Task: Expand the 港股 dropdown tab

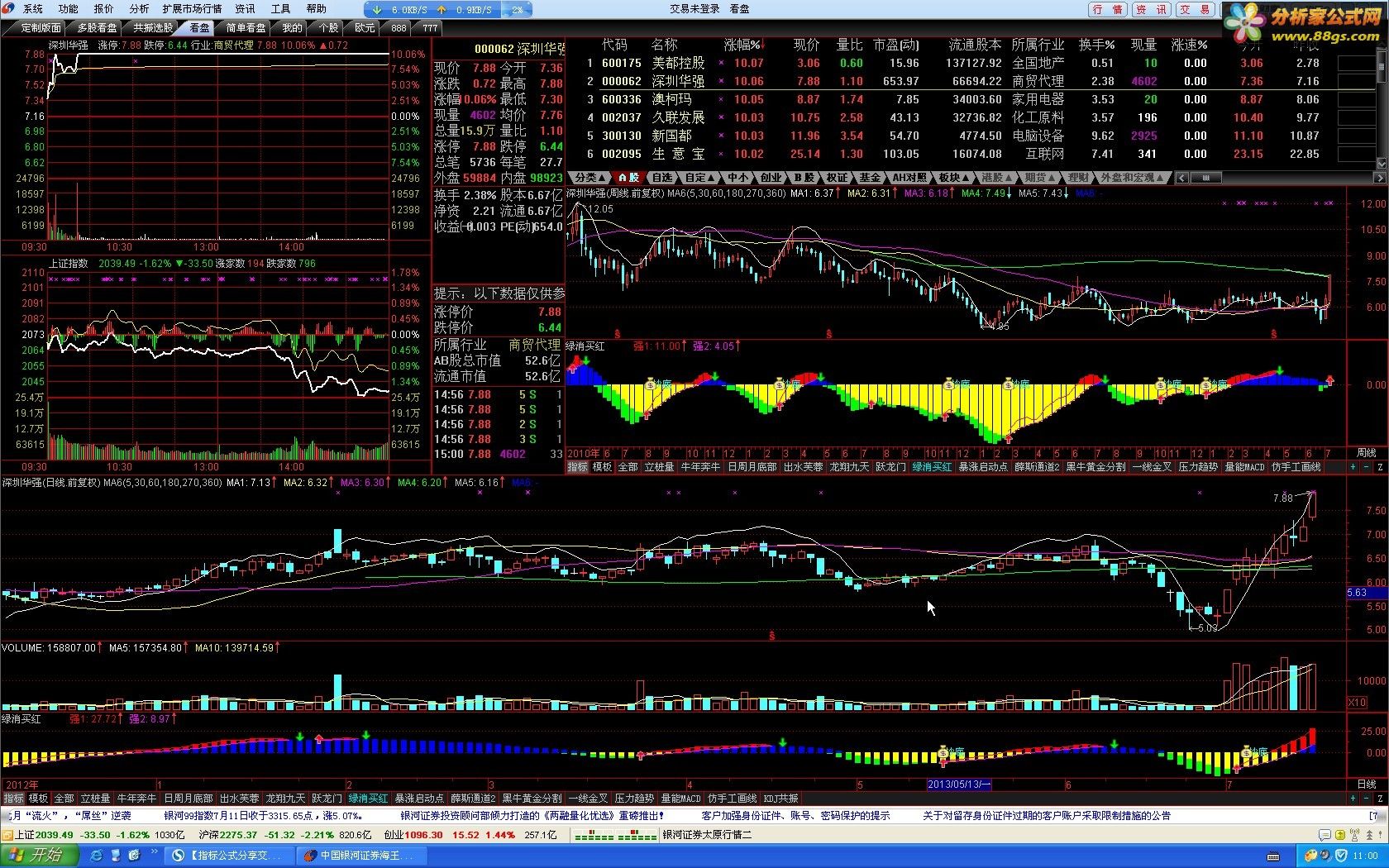Action: pos(997,178)
